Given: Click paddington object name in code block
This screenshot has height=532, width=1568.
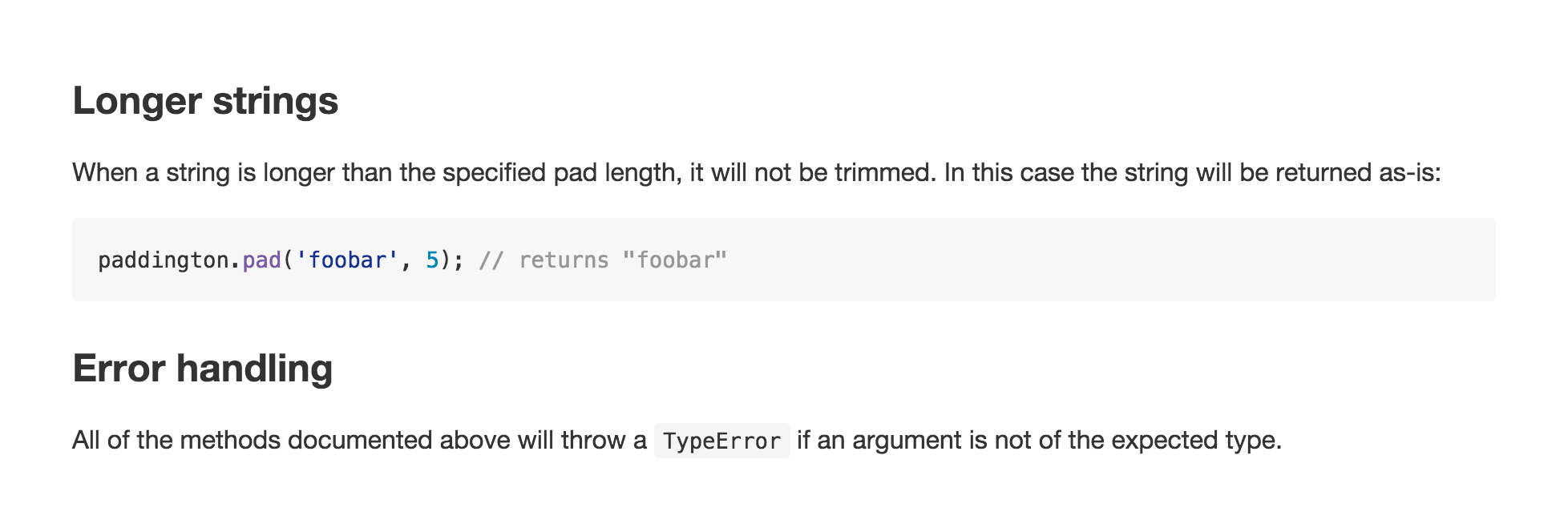Looking at the screenshot, I should coord(164,260).
